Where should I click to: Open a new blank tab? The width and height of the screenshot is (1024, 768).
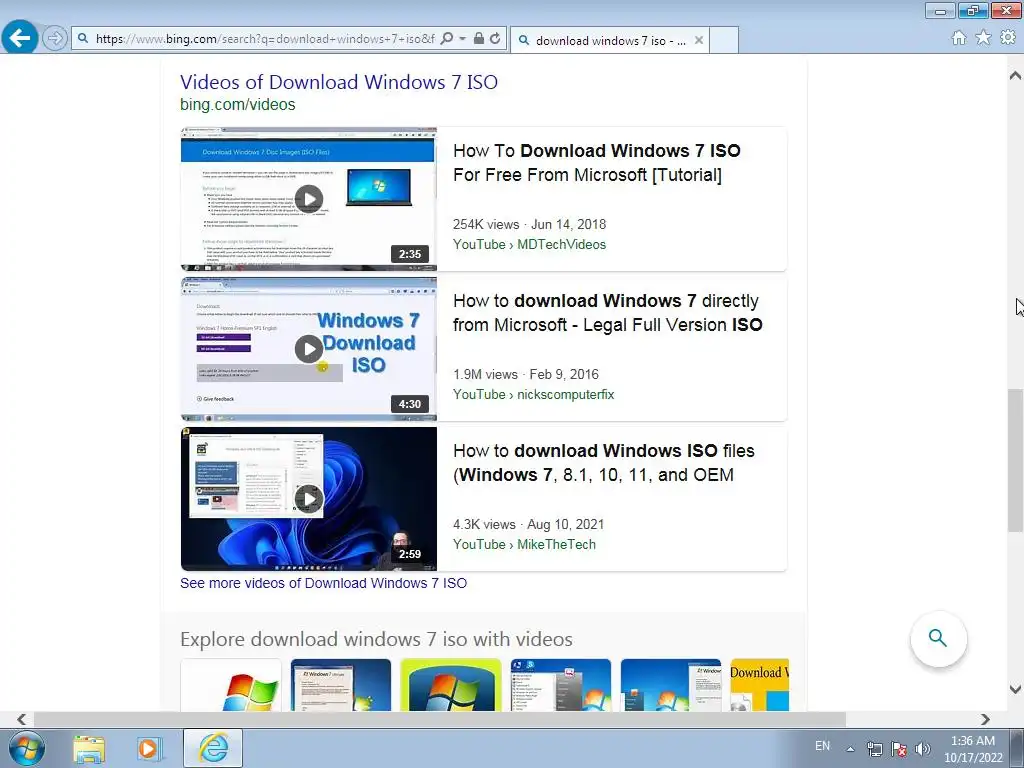pyautogui.click(x=724, y=40)
